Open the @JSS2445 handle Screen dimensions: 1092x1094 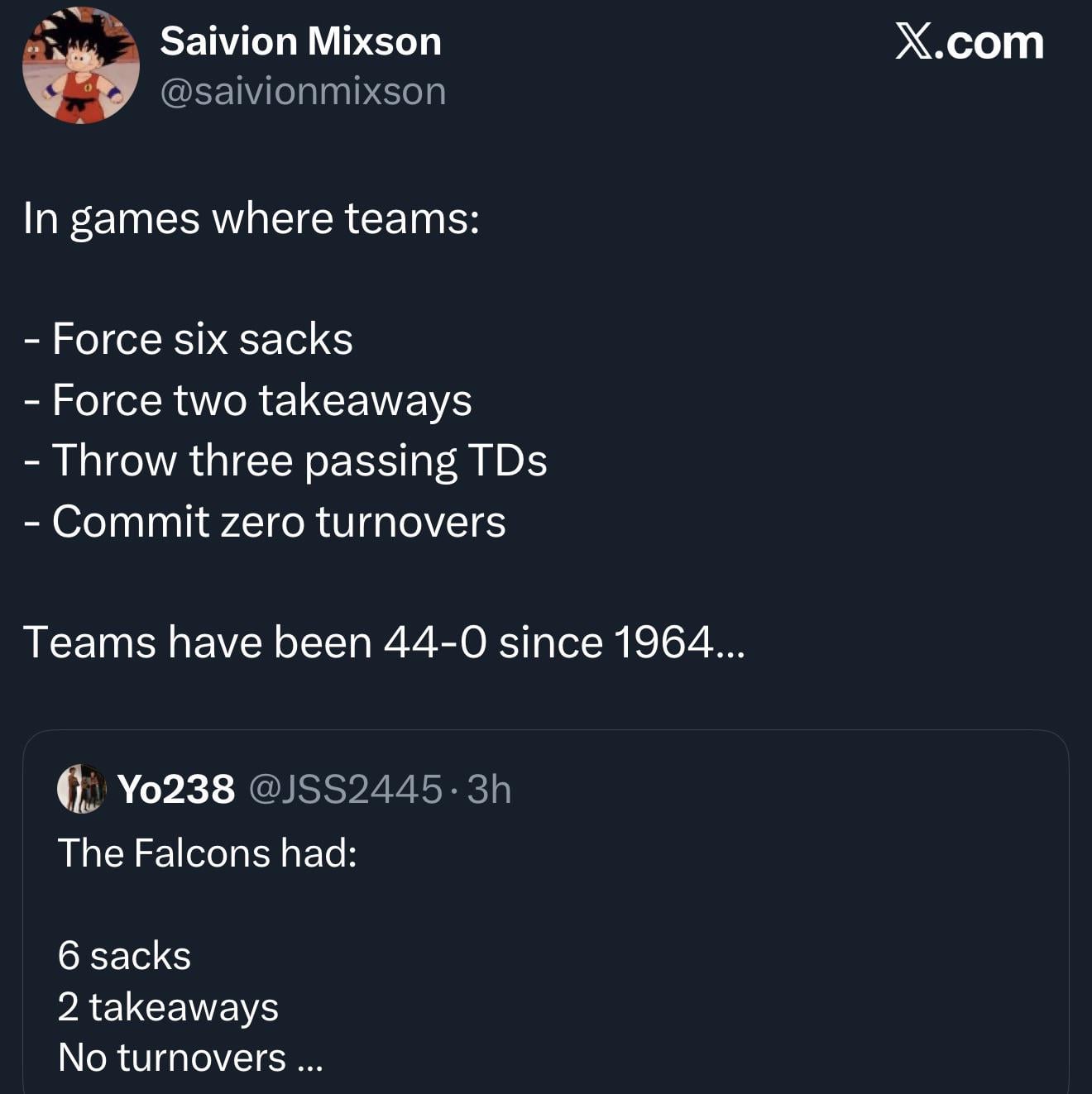(345, 790)
